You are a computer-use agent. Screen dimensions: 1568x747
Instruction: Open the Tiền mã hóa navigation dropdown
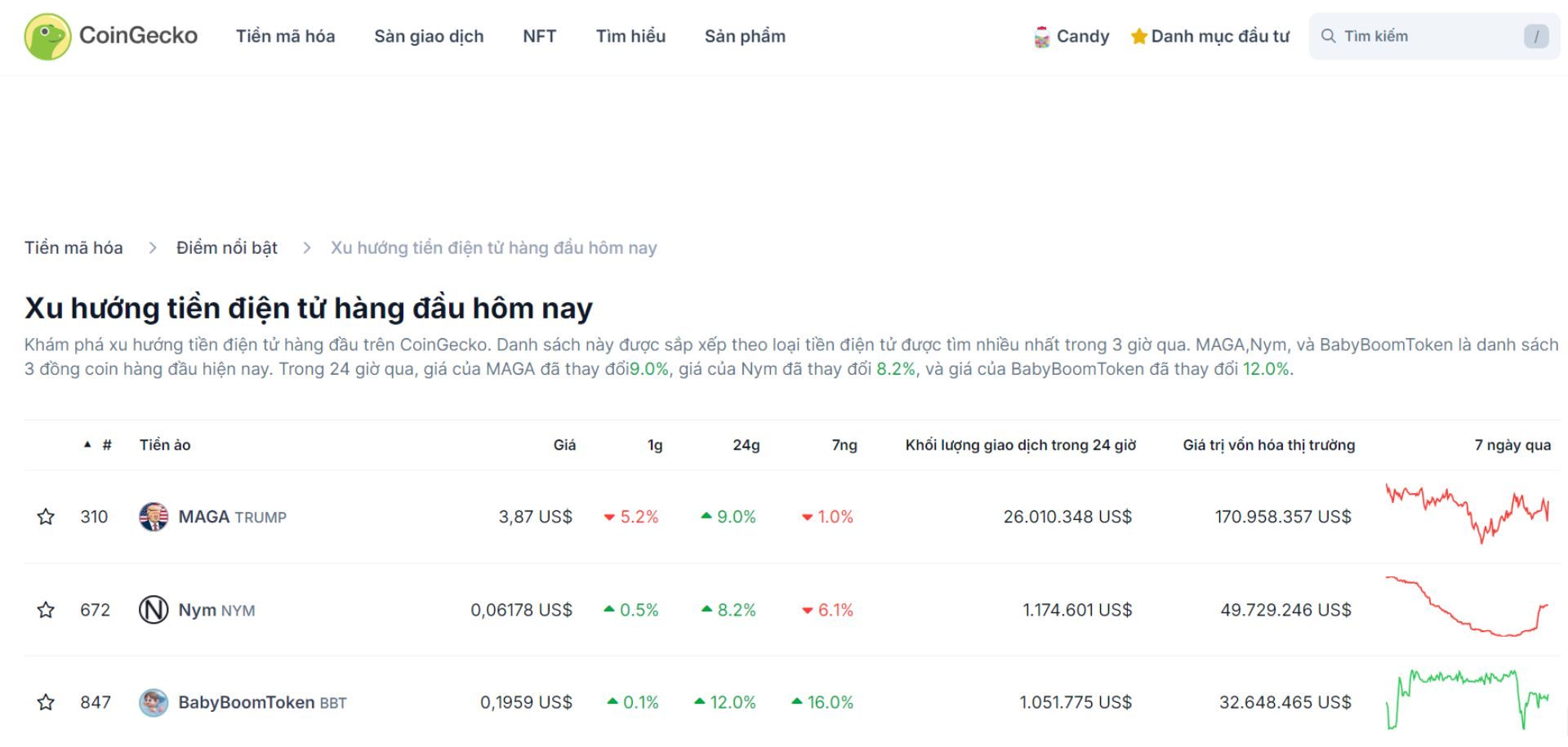pyautogui.click(x=285, y=36)
